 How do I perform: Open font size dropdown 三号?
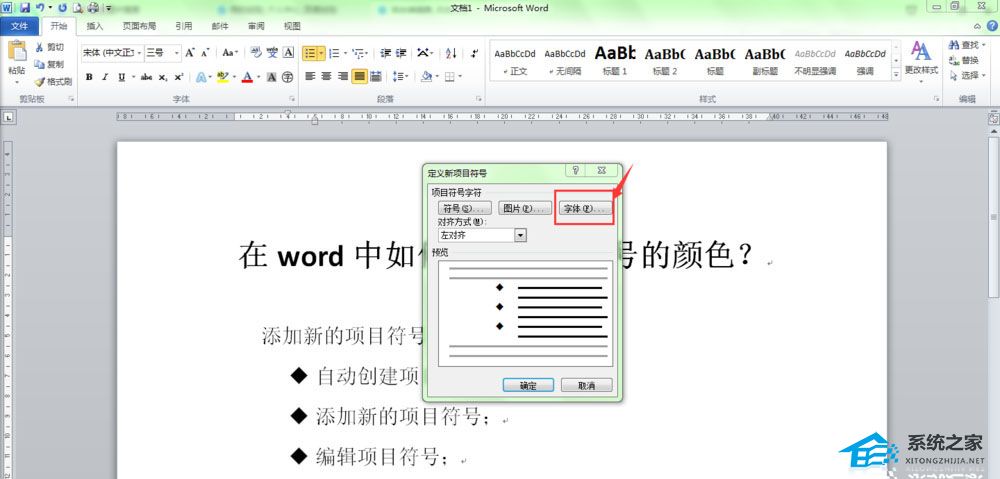pos(177,53)
